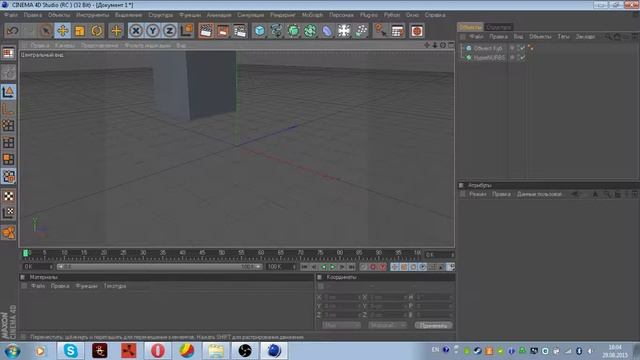Click the timeline range scroll bar
The width and height of the screenshot is (640, 360).
tap(159, 267)
